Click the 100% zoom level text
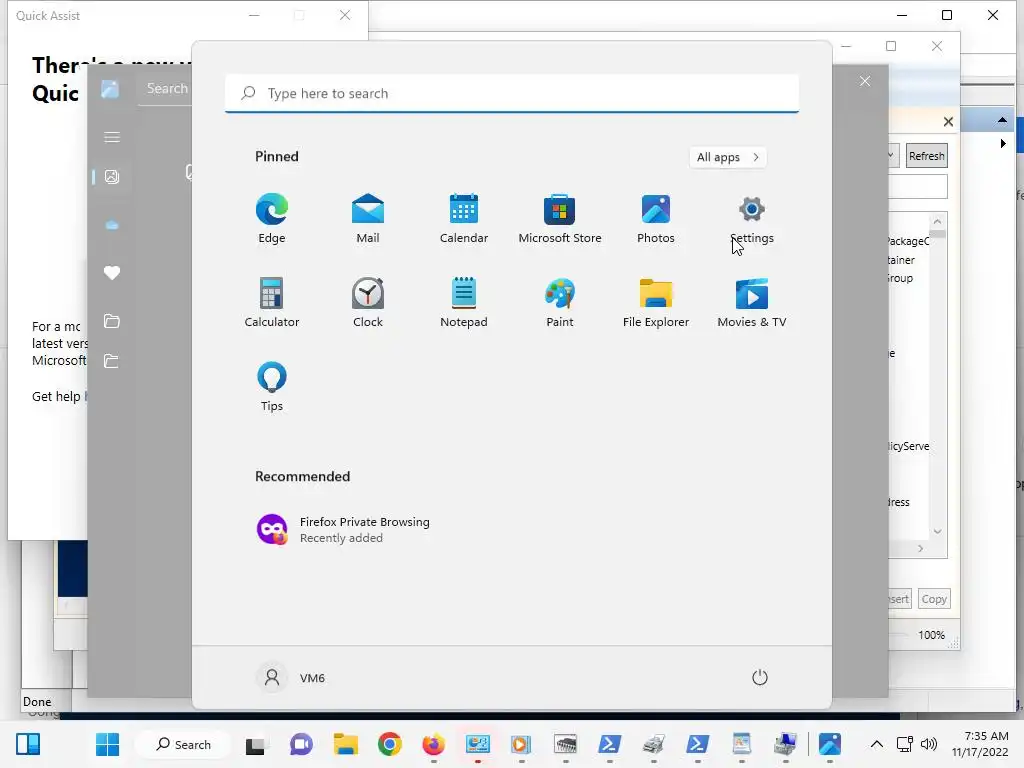This screenshot has width=1024, height=768. (931, 635)
